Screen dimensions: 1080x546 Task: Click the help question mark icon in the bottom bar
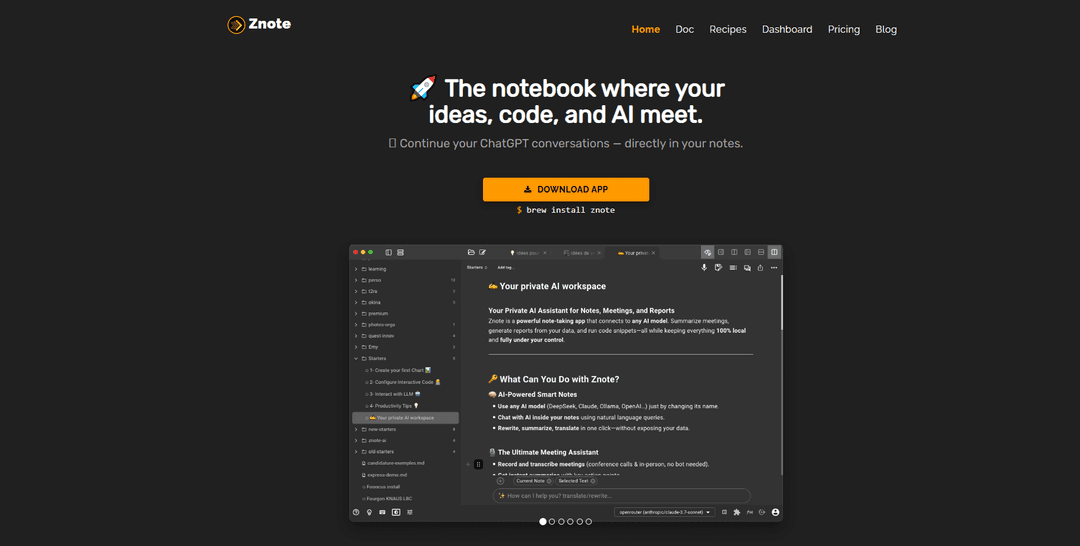point(356,512)
